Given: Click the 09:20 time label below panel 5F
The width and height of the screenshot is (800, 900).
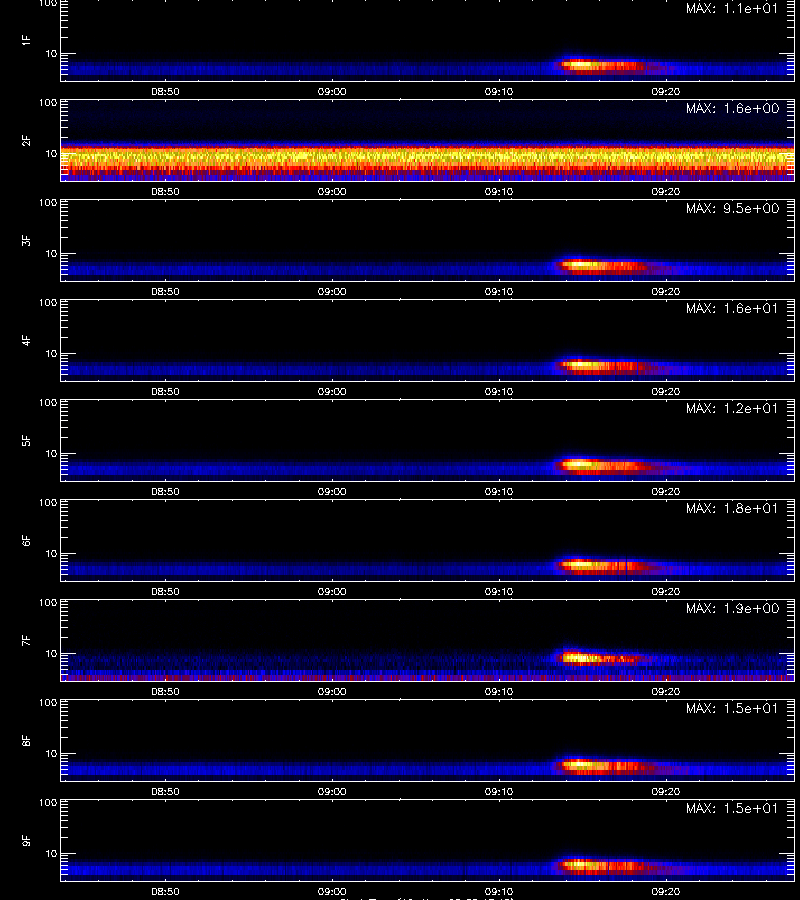Looking at the screenshot, I should coord(666,491).
